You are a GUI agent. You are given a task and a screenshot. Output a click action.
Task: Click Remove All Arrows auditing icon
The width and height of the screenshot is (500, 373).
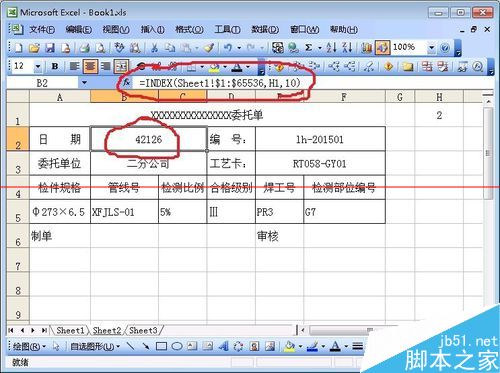click(x=368, y=67)
